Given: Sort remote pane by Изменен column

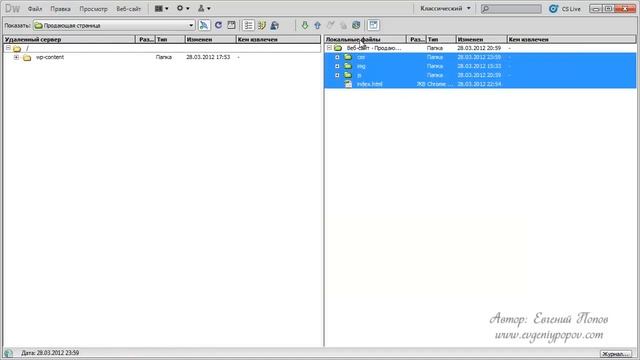Looking at the screenshot, I should pos(210,40).
